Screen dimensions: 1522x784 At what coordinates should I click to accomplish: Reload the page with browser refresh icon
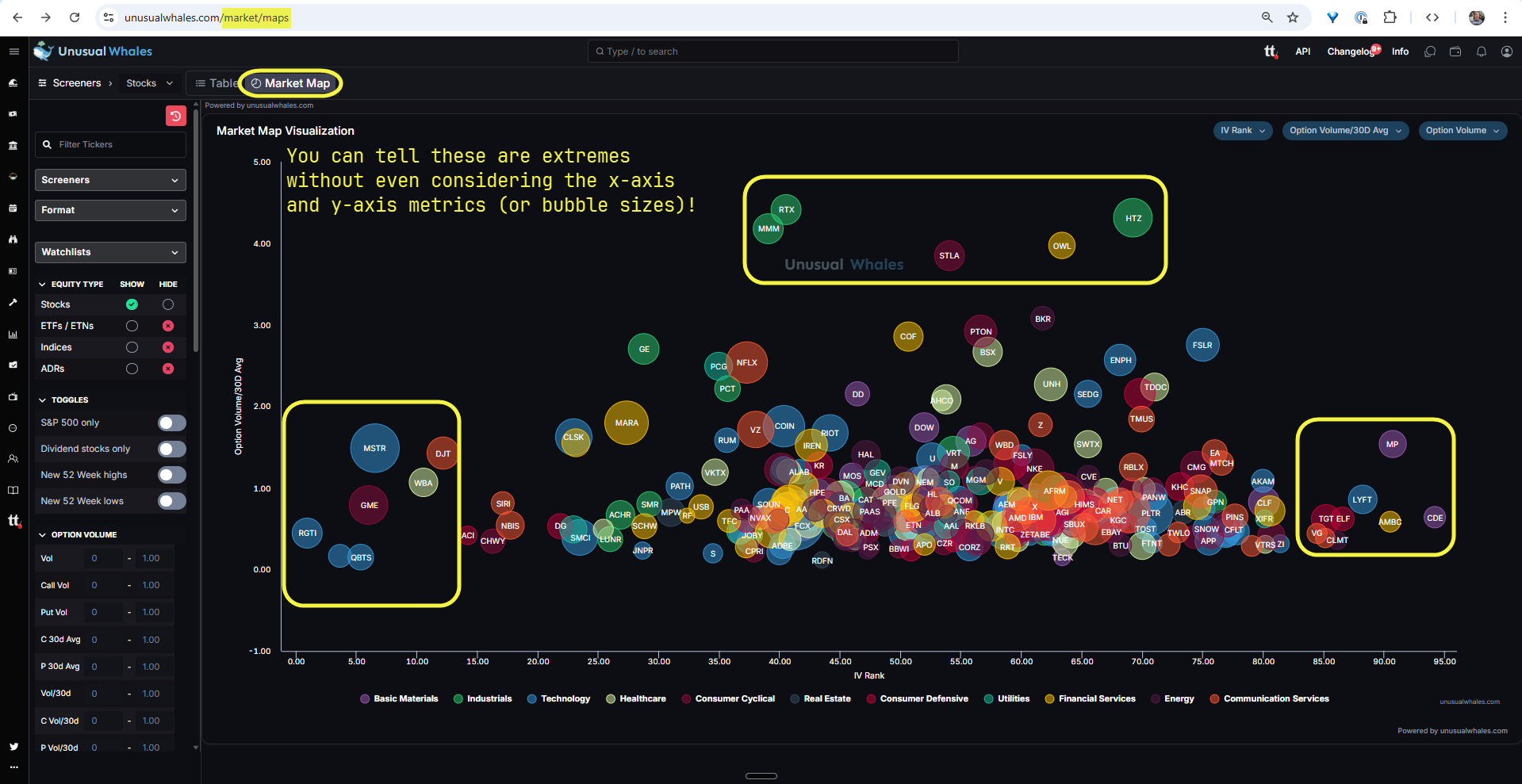[75, 17]
